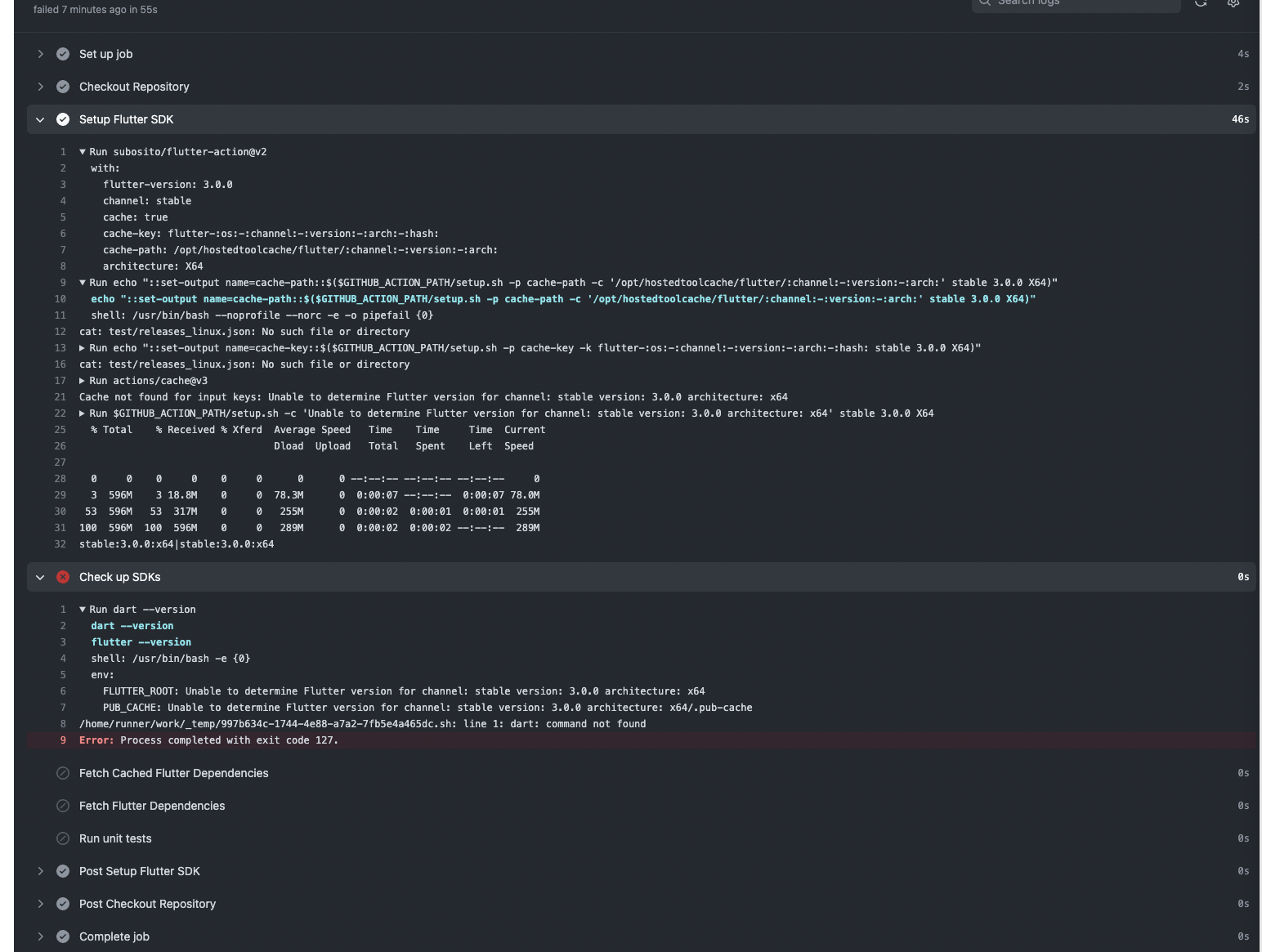1262x952 pixels.
Task: Click line number 9 showing the error
Action: [62, 740]
